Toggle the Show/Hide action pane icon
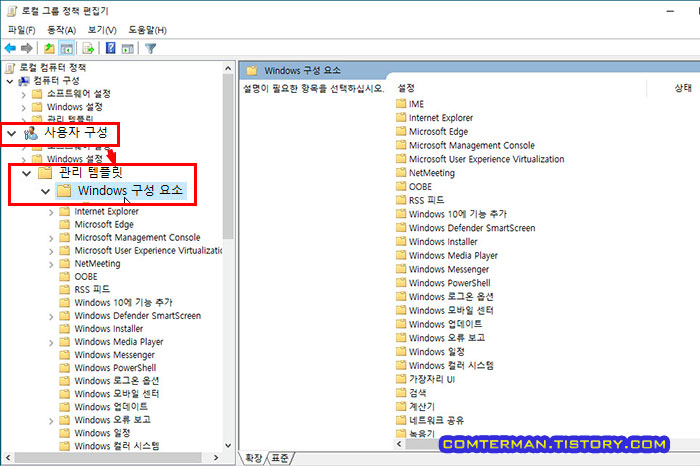700x466 pixels. [128, 48]
